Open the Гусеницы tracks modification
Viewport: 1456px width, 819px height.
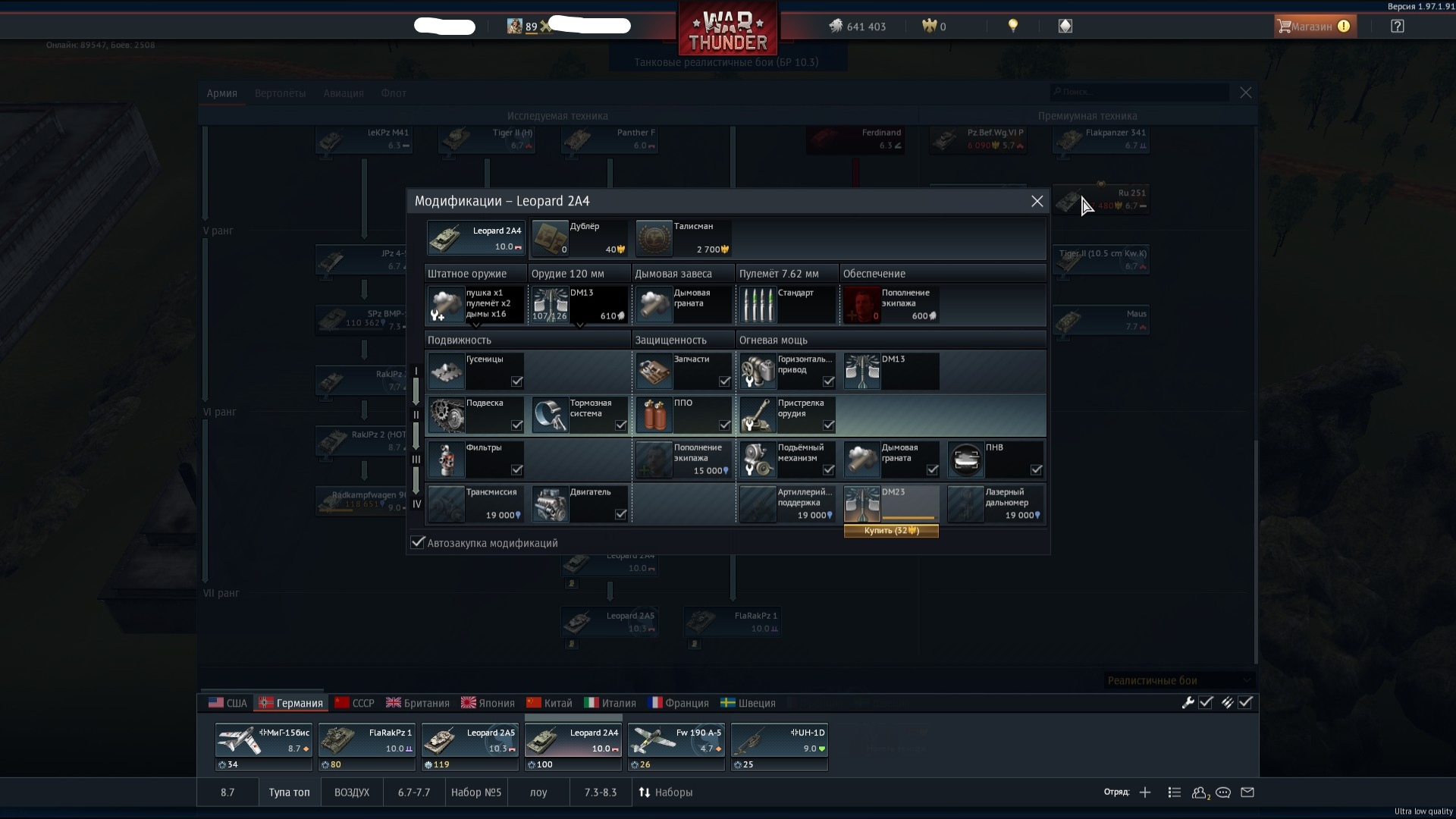475,371
